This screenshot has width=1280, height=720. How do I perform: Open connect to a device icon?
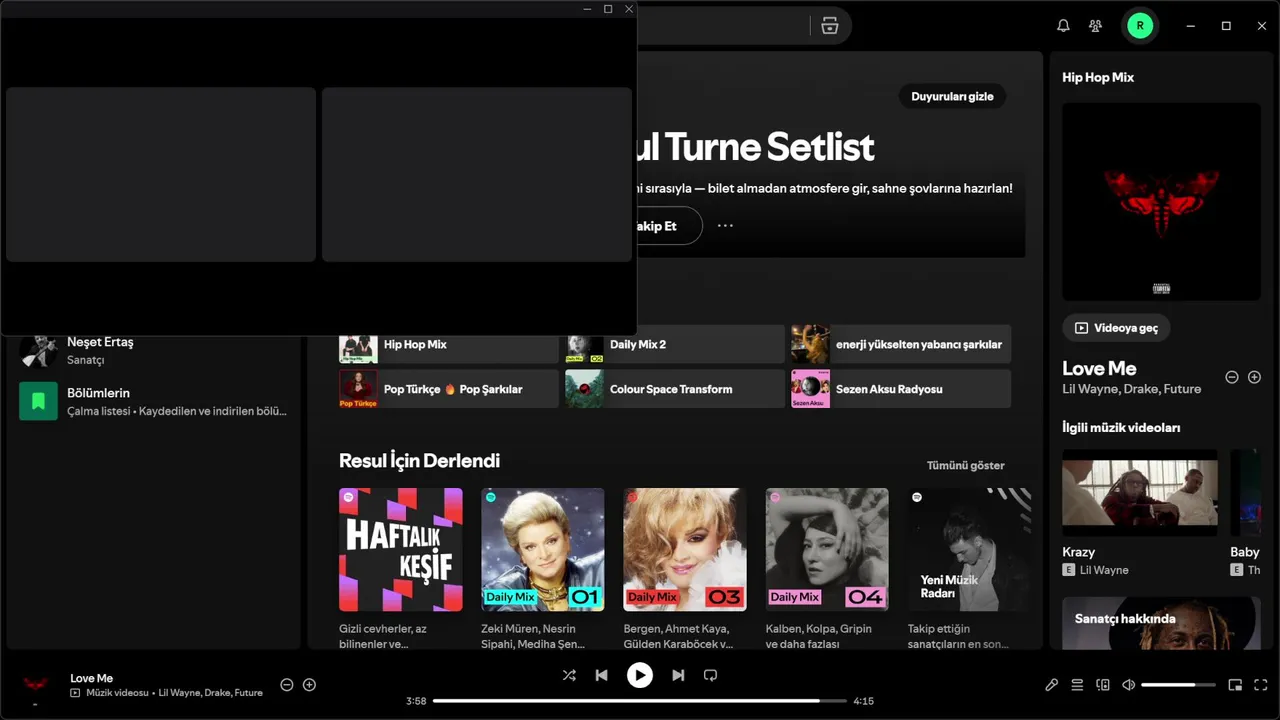[1103, 685]
